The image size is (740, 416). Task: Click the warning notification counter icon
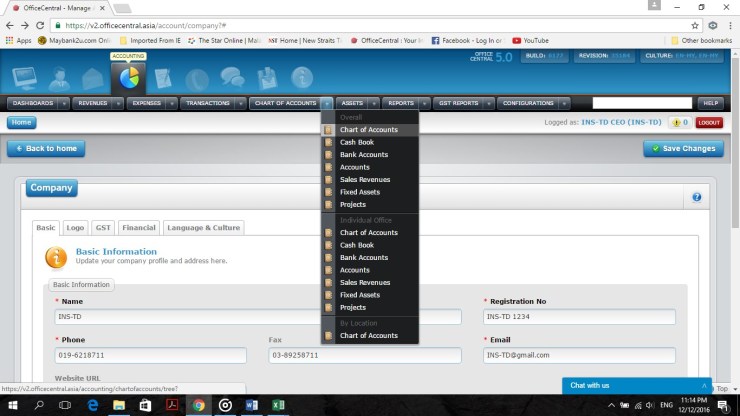tap(679, 122)
